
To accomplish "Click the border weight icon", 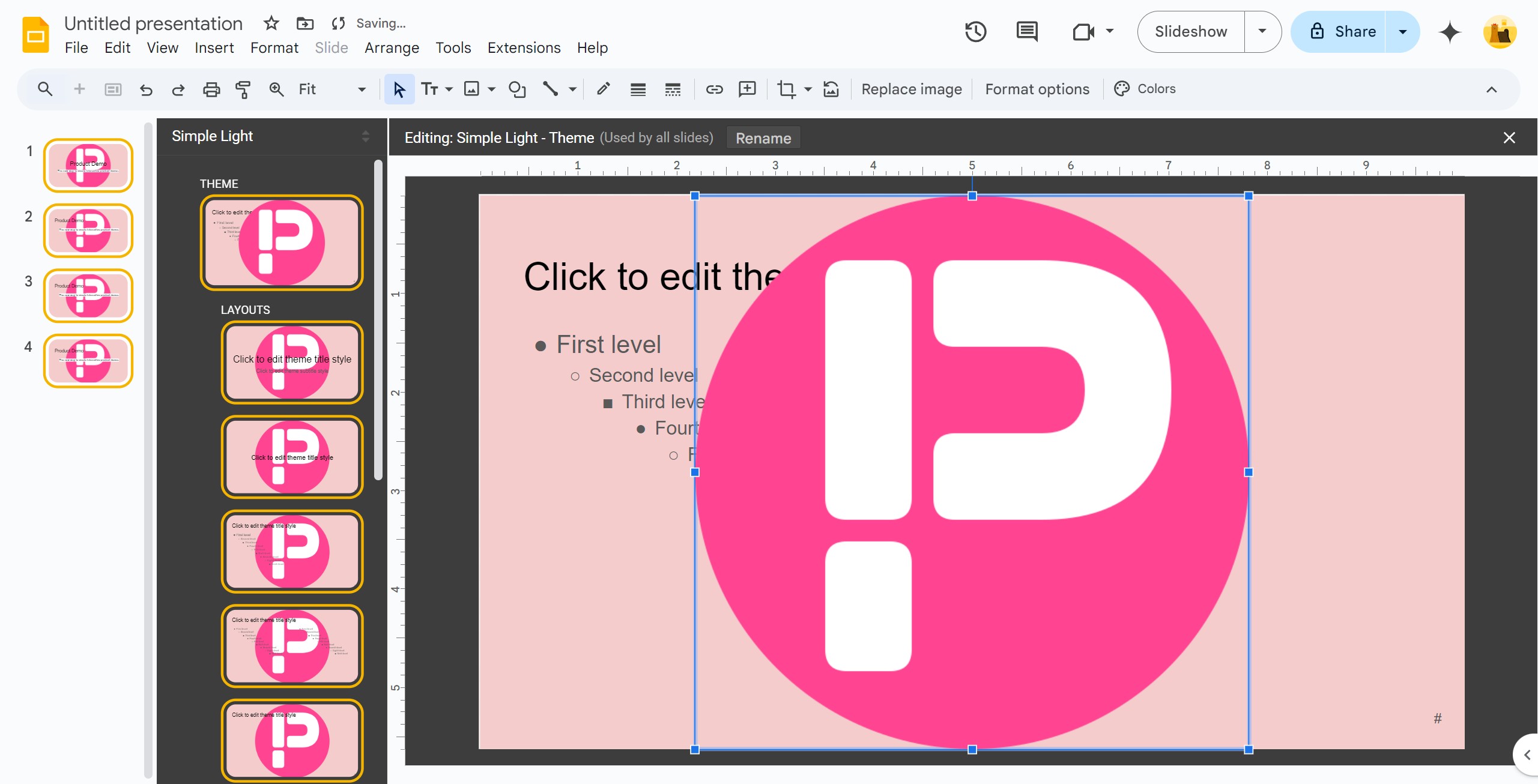I will [638, 89].
